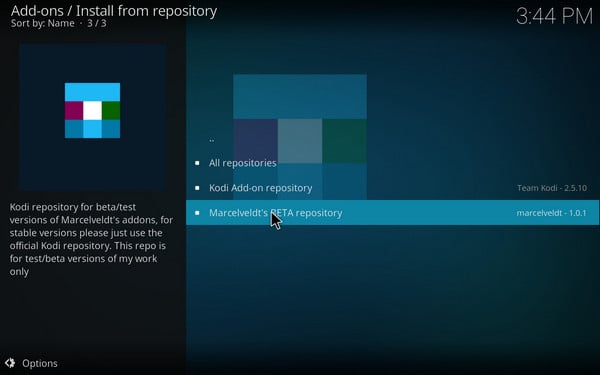The image size is (600, 375).
Task: Click the repository icon thumbnail in left panel
Action: pyautogui.click(x=92, y=117)
